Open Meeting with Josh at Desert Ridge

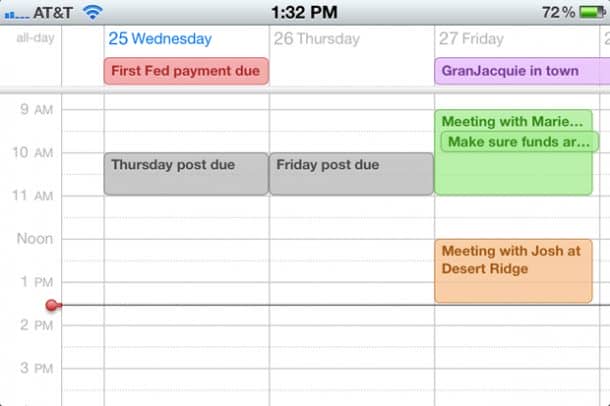513,270
